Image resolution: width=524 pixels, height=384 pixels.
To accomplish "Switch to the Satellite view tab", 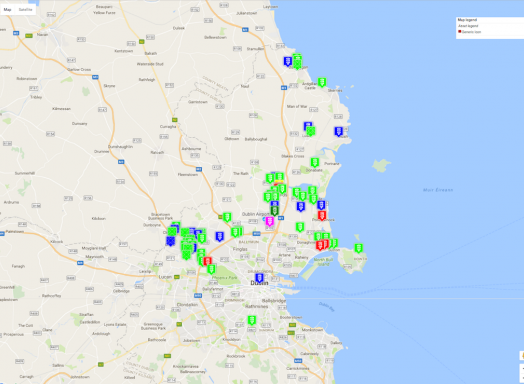I will coord(25,10).
